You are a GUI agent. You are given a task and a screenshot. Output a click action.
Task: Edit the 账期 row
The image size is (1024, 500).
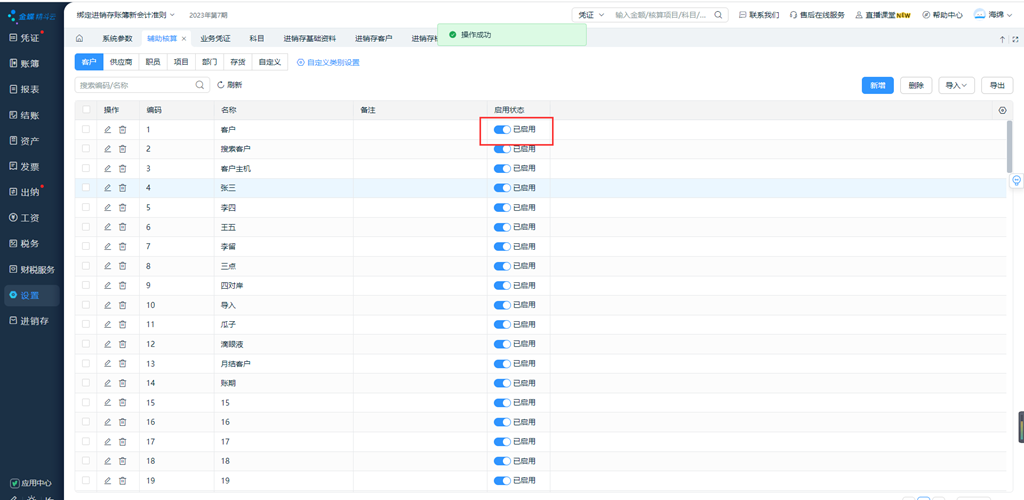[108, 383]
